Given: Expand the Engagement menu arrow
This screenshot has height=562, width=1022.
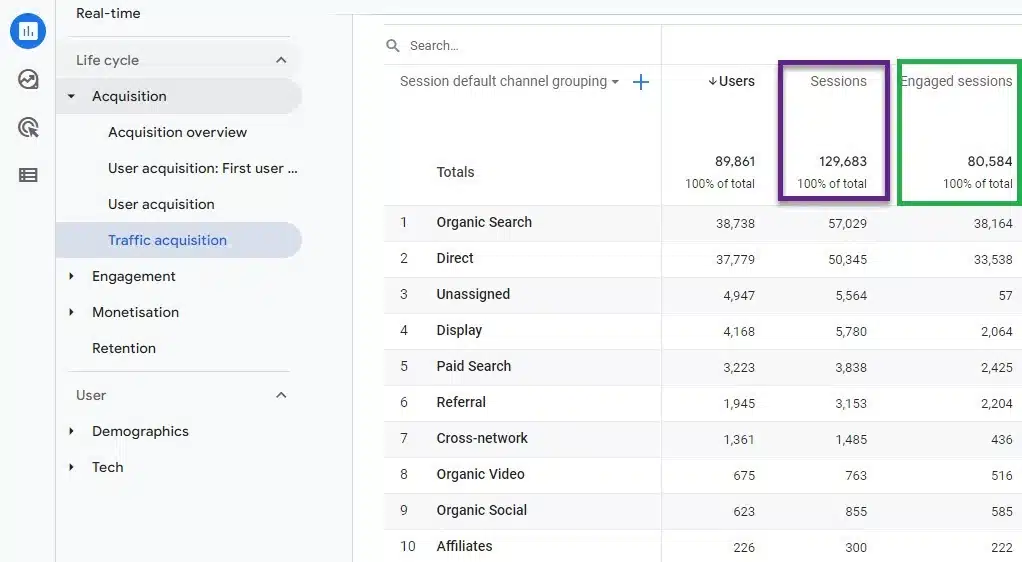Looking at the screenshot, I should coord(72,276).
